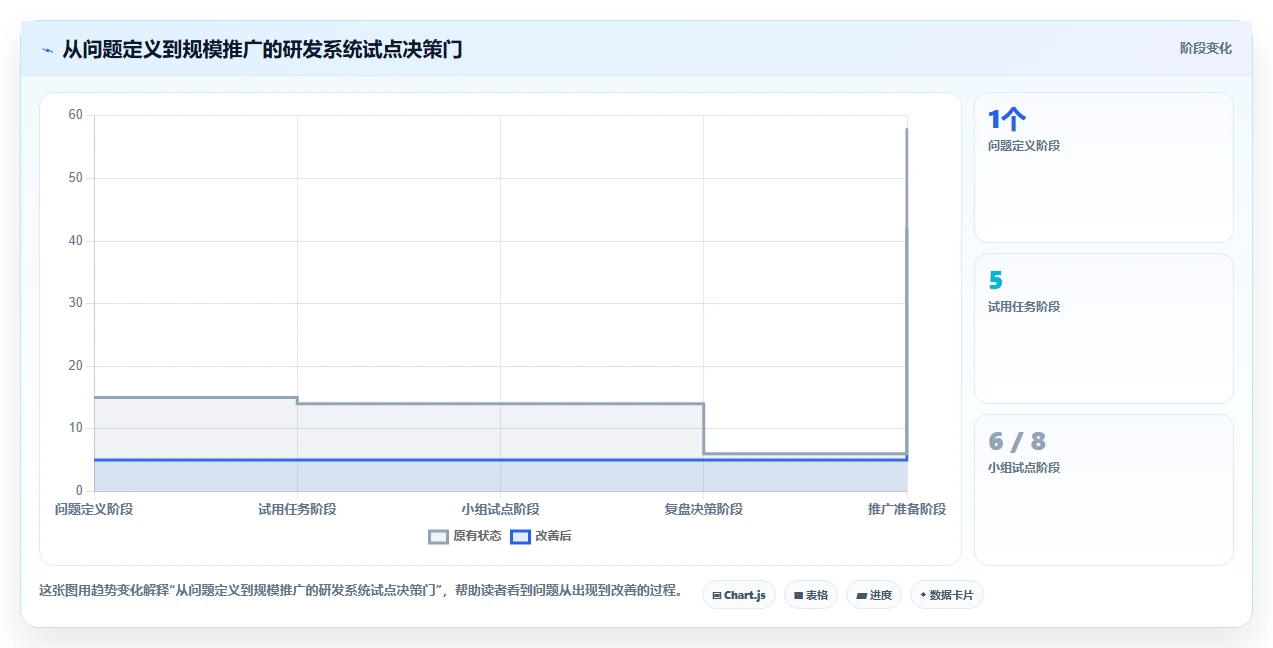Click the 复盘决策阶段 x-axis label
This screenshot has width=1273, height=648.
point(703,509)
